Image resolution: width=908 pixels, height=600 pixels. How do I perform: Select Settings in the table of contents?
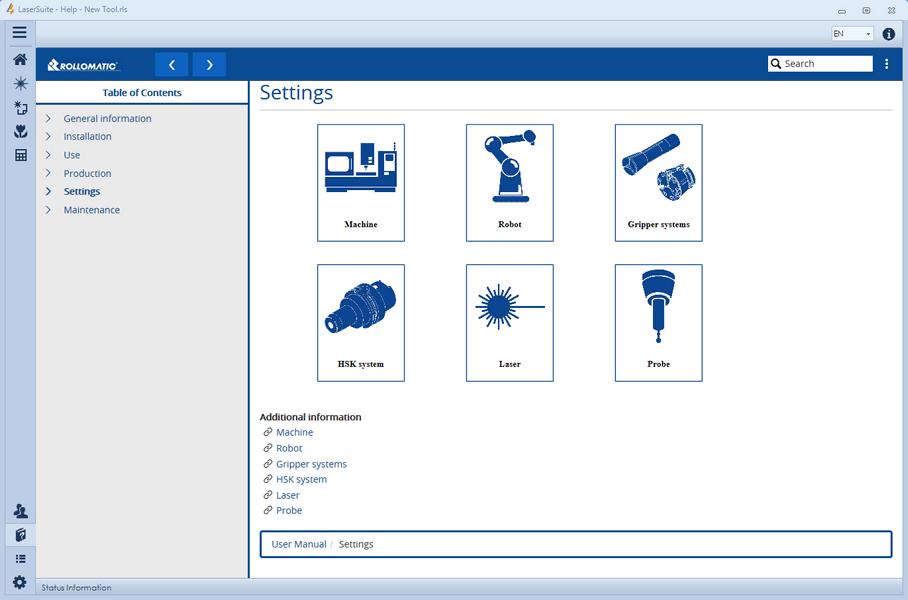pos(82,191)
